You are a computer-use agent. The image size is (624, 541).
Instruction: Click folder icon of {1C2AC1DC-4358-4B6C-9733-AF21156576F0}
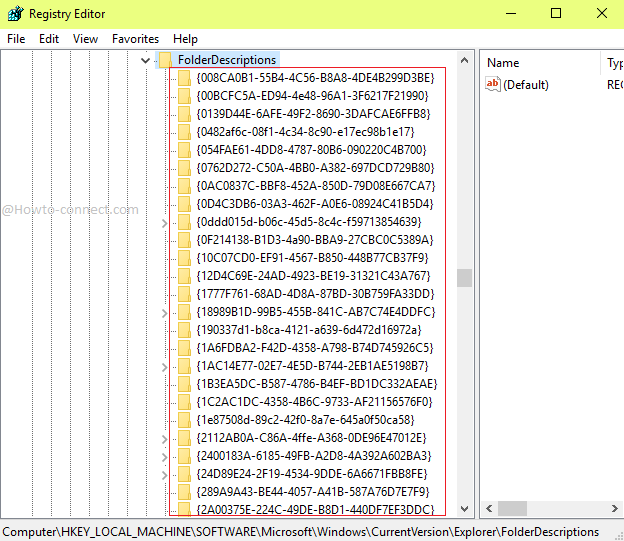(x=184, y=402)
